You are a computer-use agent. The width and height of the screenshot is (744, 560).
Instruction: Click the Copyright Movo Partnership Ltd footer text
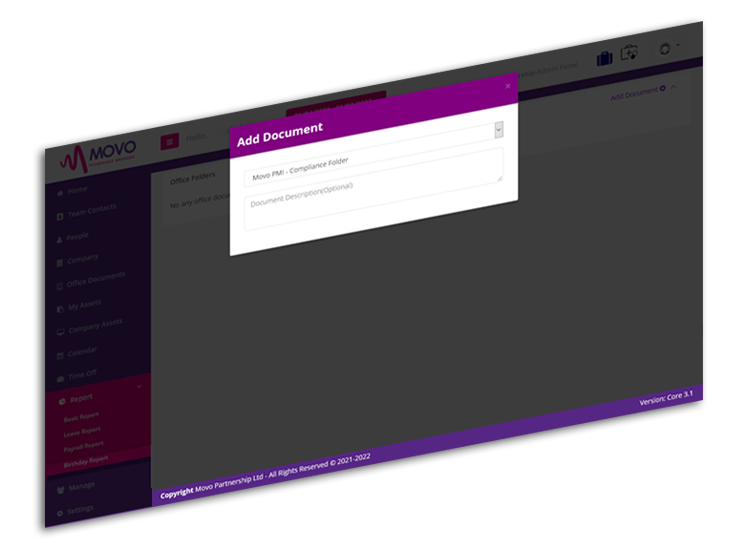tap(265, 476)
